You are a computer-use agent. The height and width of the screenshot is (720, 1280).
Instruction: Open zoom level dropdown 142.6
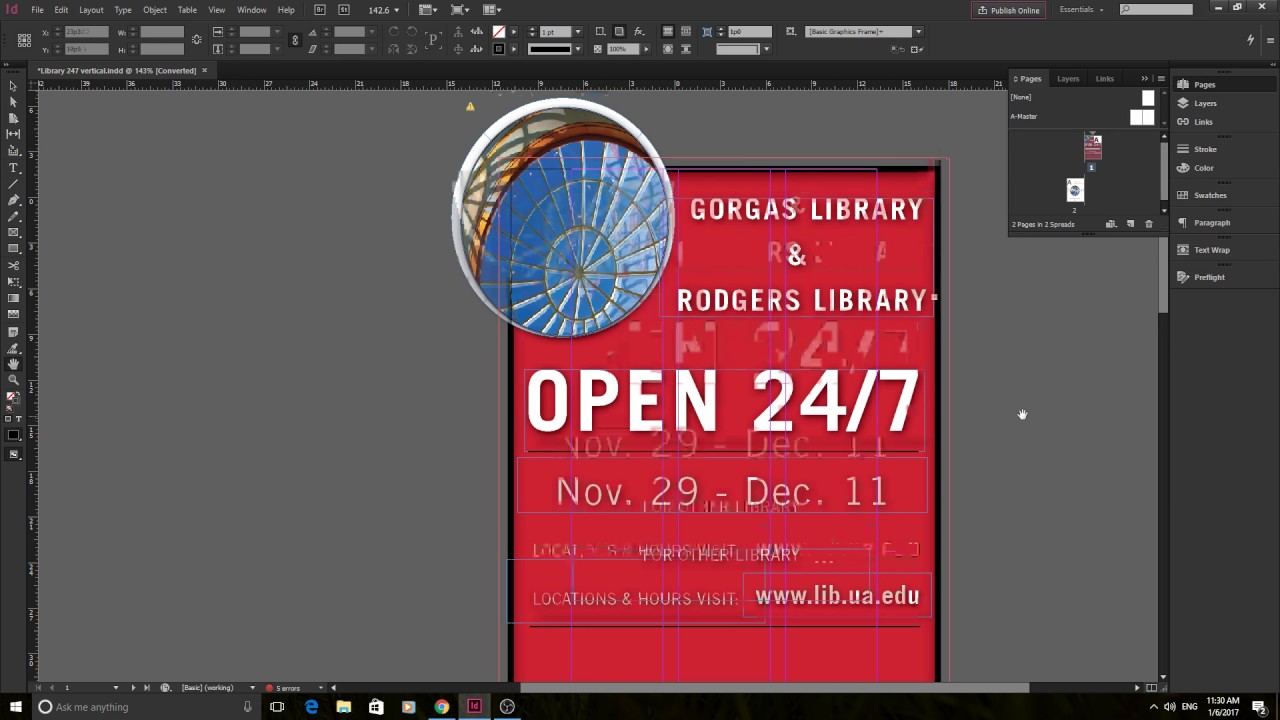tap(396, 10)
